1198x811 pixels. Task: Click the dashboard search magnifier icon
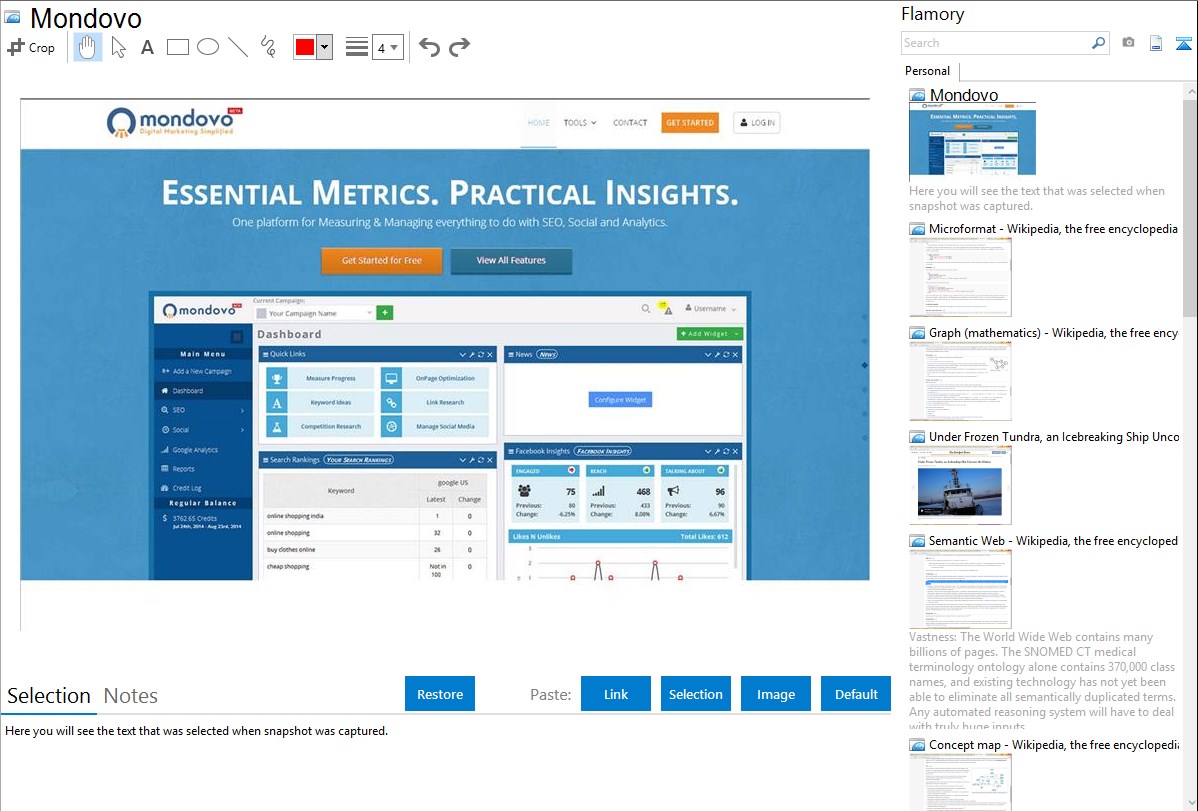pyautogui.click(x=646, y=309)
